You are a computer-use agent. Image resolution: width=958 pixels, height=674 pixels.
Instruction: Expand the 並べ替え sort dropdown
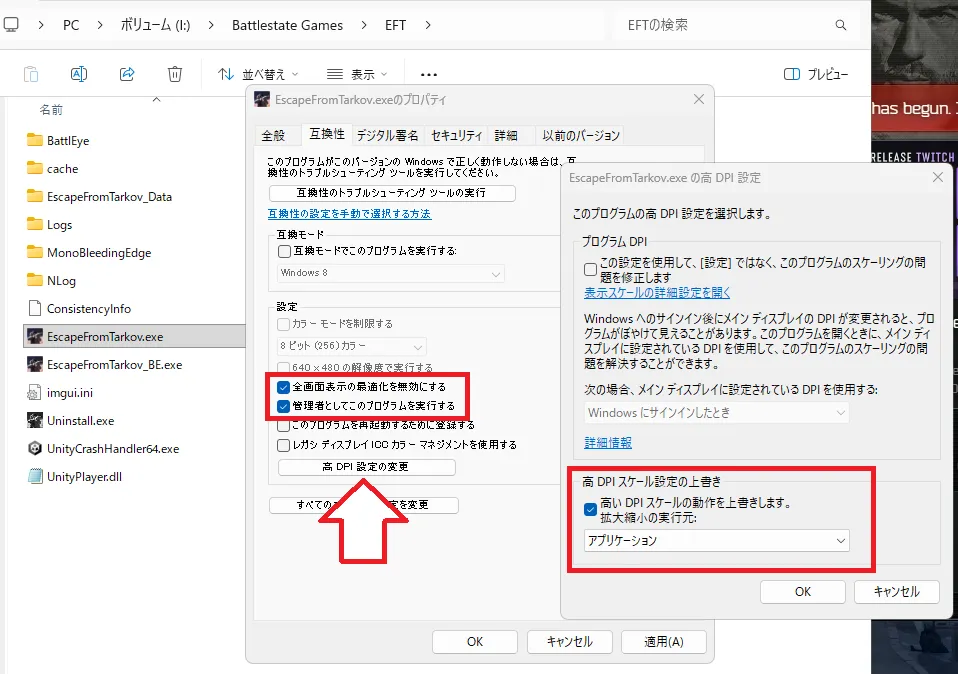click(x=258, y=74)
